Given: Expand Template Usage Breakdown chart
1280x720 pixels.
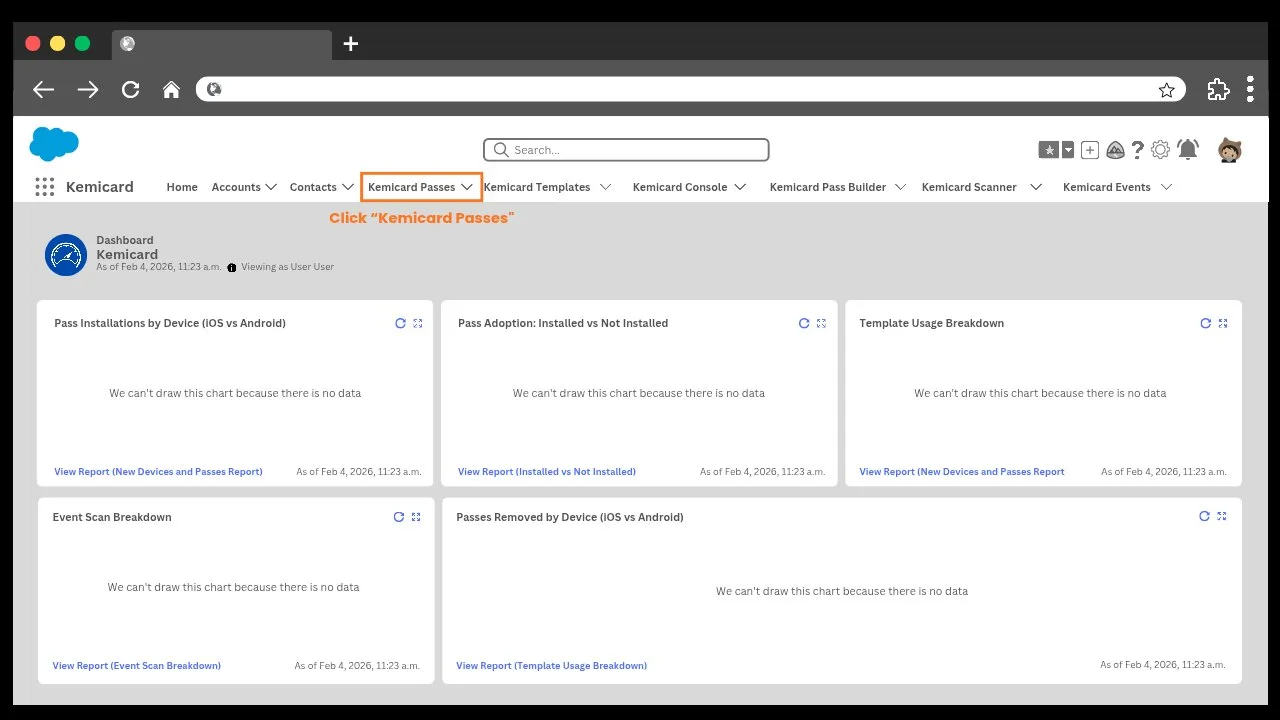Looking at the screenshot, I should click(1223, 323).
